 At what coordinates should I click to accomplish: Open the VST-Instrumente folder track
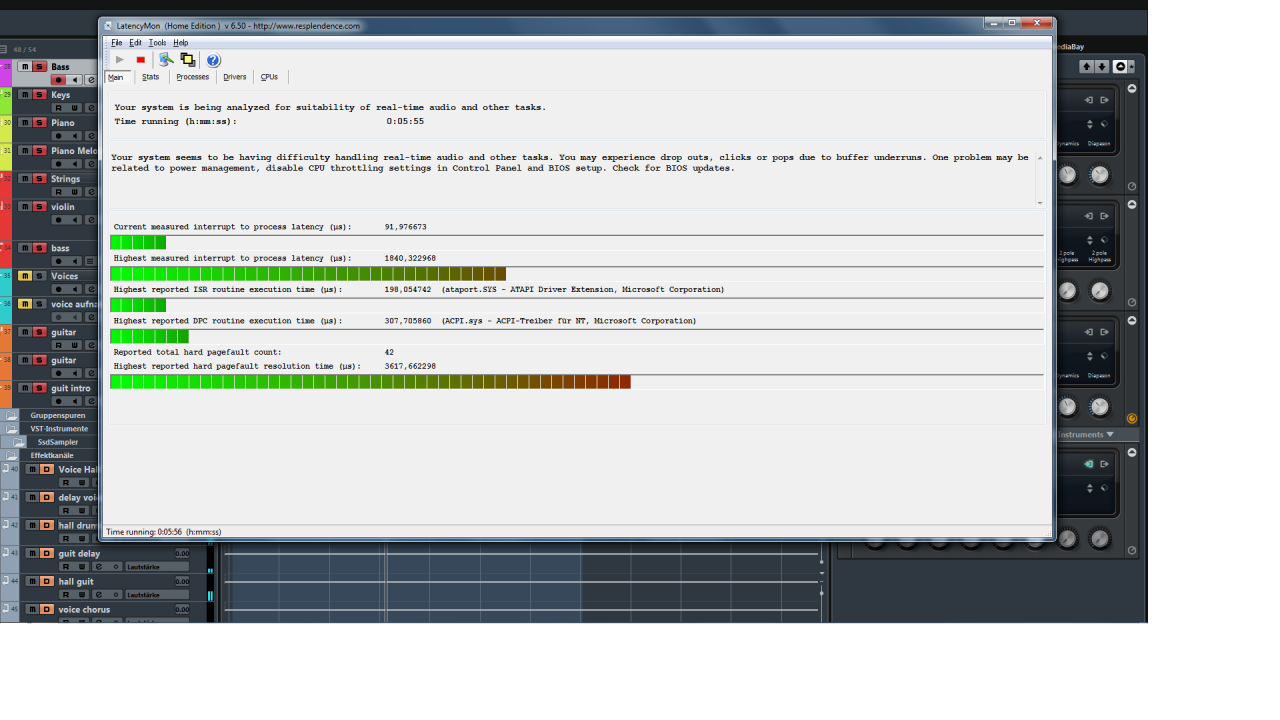pyautogui.click(x=12, y=428)
